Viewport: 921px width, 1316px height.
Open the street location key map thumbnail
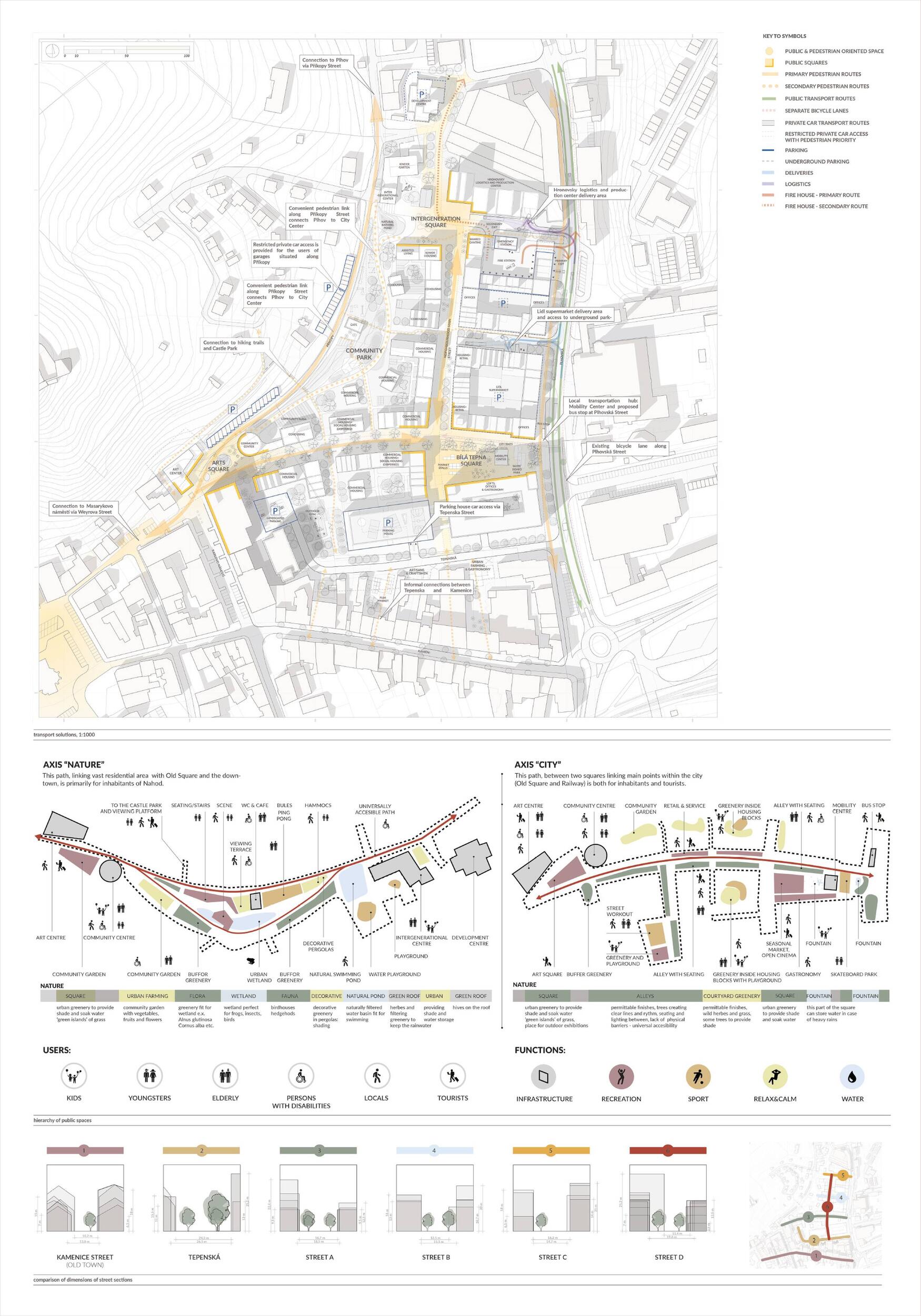[x=815, y=1213]
